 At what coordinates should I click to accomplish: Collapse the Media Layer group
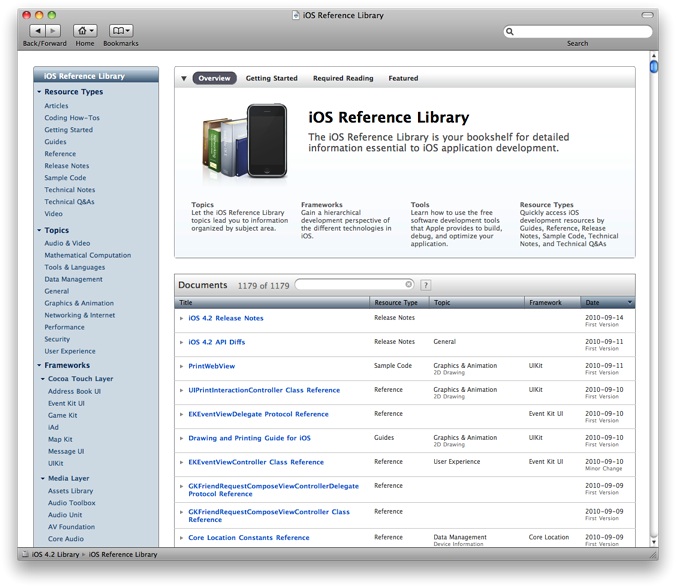pyautogui.click(x=43, y=478)
